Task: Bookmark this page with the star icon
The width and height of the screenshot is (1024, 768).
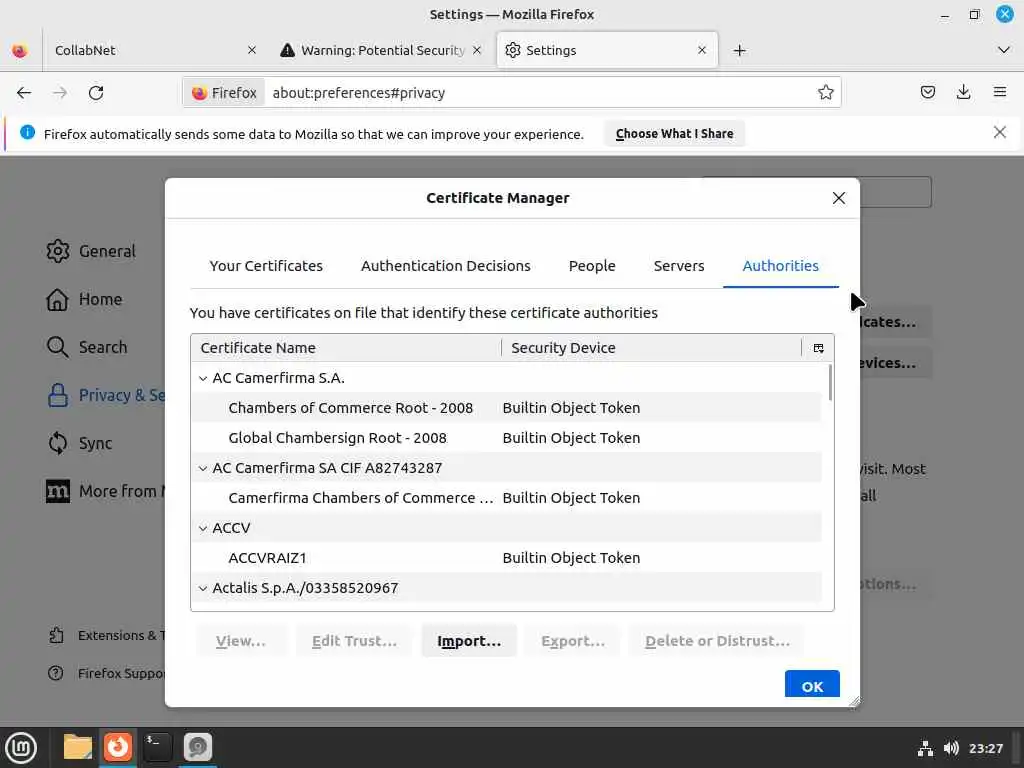Action: [x=825, y=93]
